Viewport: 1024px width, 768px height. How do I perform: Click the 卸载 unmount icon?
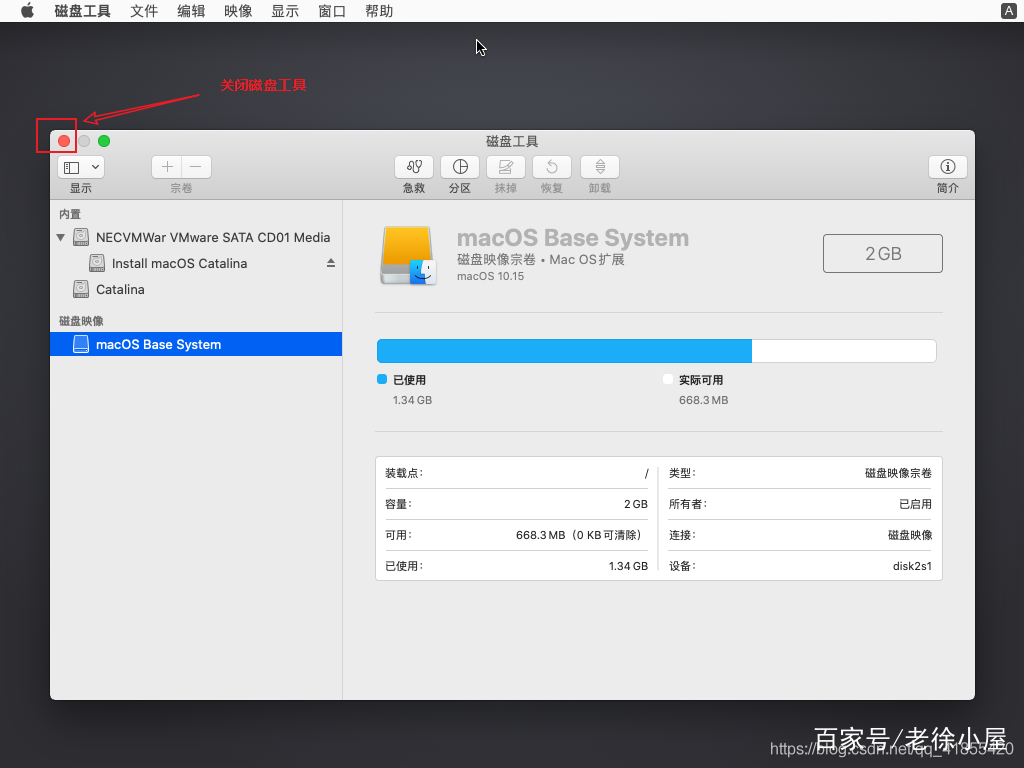coord(600,167)
